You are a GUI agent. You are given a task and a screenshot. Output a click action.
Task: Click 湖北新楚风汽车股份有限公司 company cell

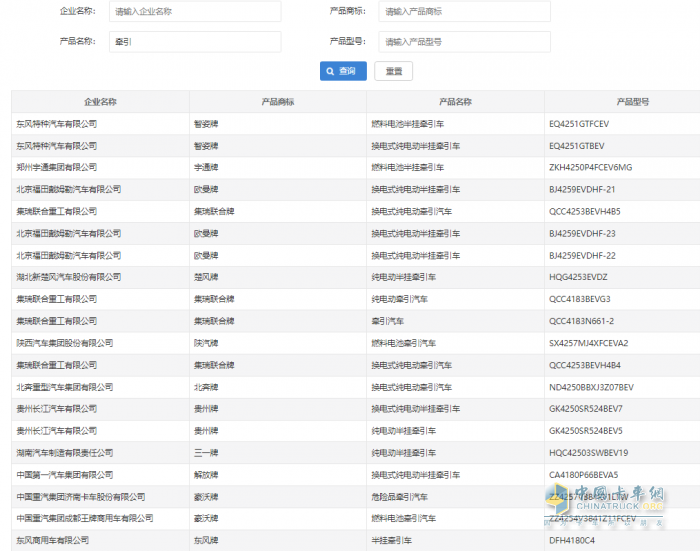point(68,277)
